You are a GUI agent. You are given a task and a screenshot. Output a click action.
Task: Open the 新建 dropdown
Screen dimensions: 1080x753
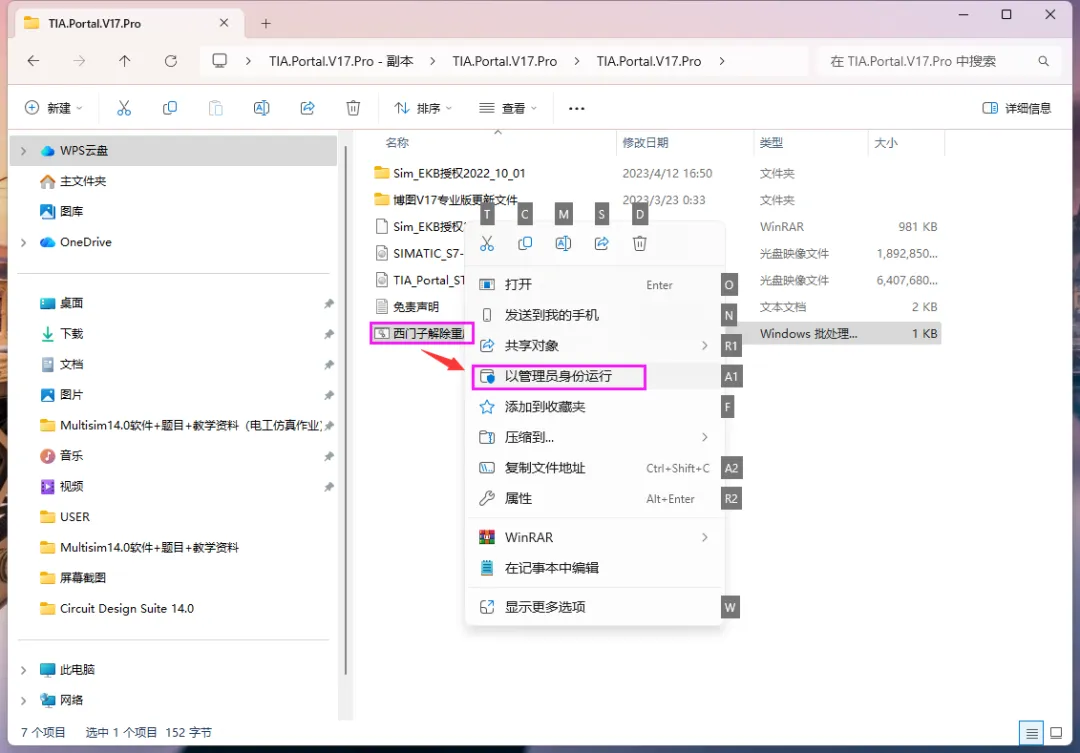(x=54, y=108)
